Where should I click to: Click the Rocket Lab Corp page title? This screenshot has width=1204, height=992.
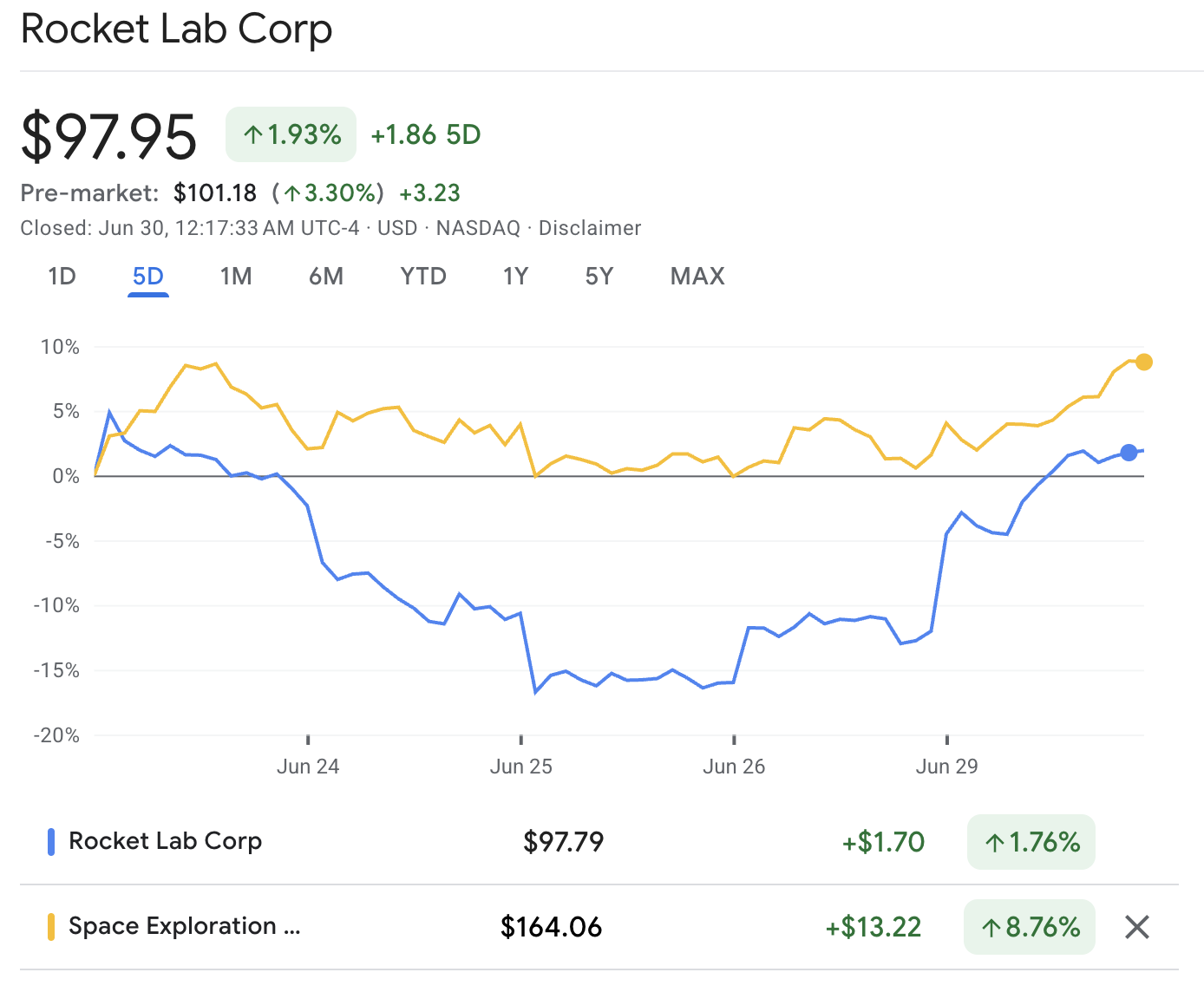pos(176,29)
